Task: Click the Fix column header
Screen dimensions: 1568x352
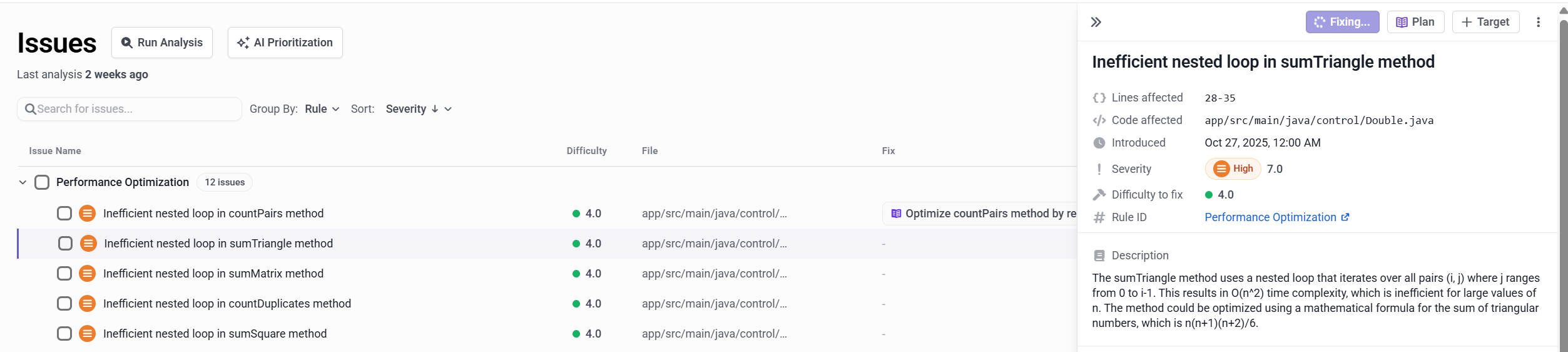Action: pos(888,151)
